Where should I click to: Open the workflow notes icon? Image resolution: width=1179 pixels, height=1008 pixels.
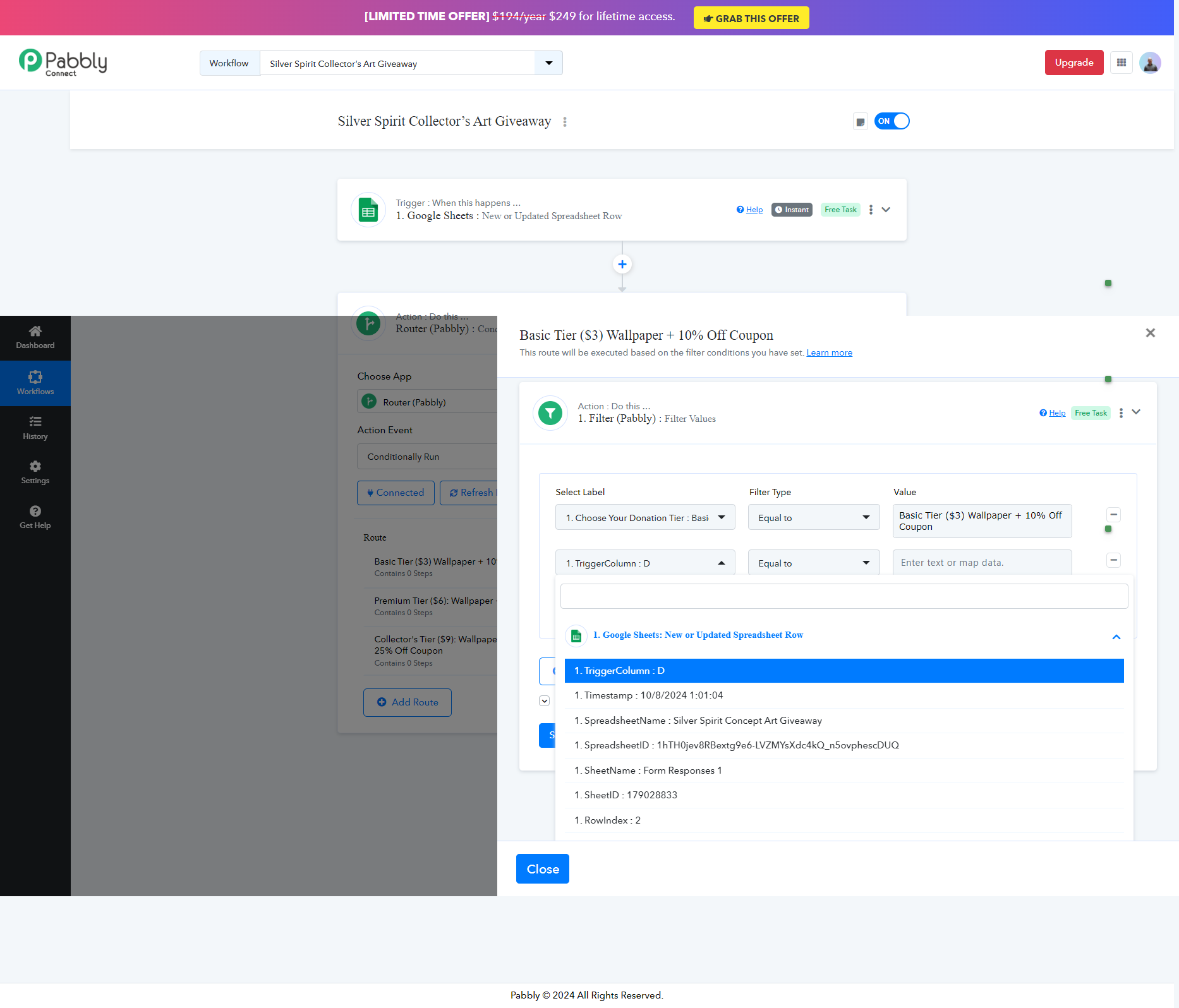point(860,121)
